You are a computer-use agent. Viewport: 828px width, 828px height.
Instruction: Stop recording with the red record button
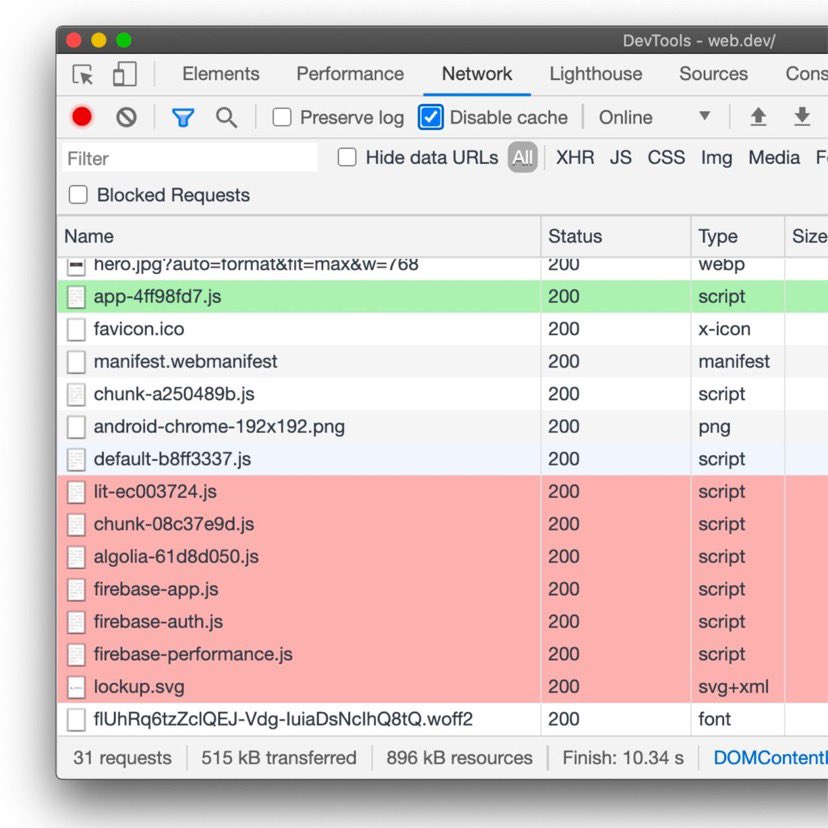(82, 117)
